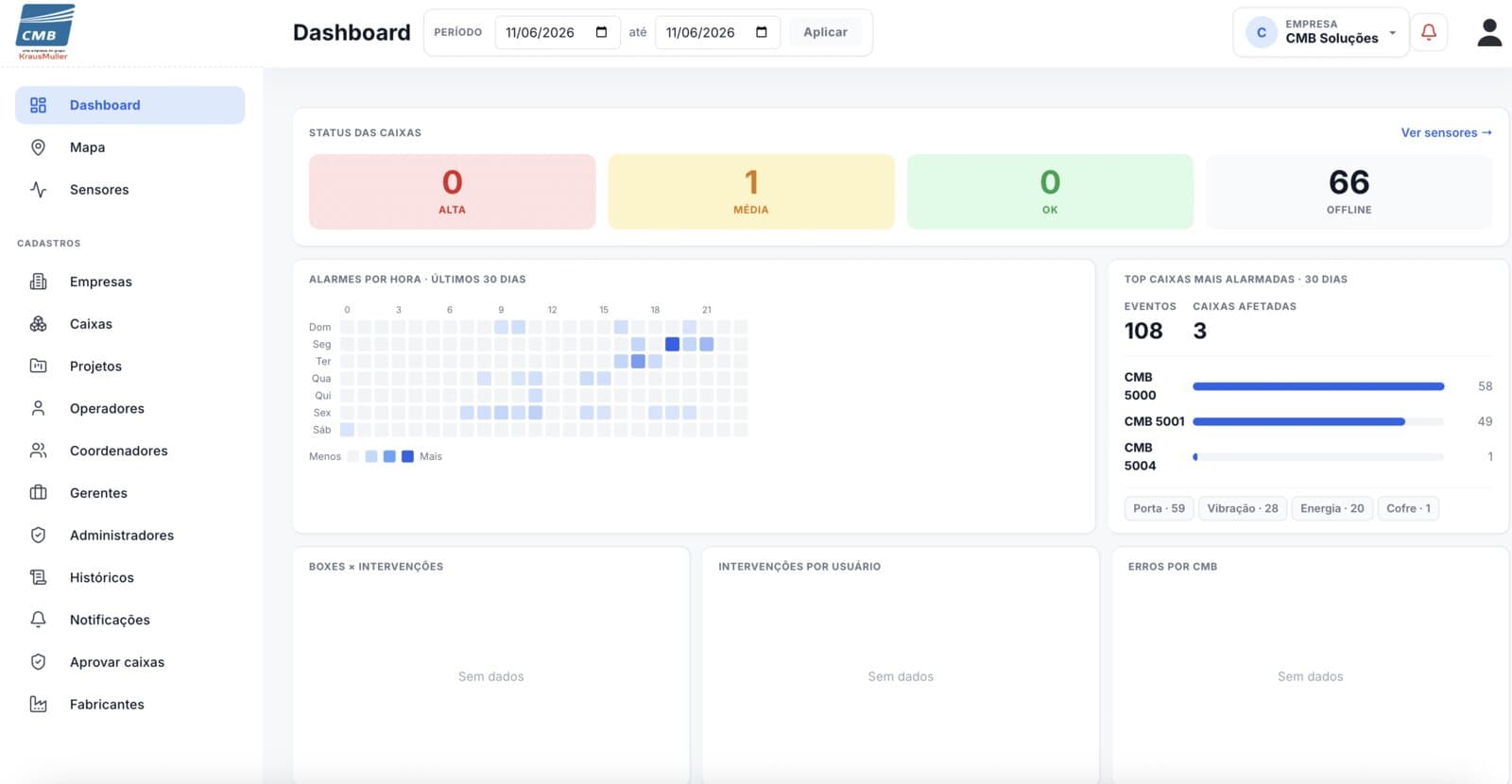
Task: Follow the Ver sensores link
Action: [1446, 132]
